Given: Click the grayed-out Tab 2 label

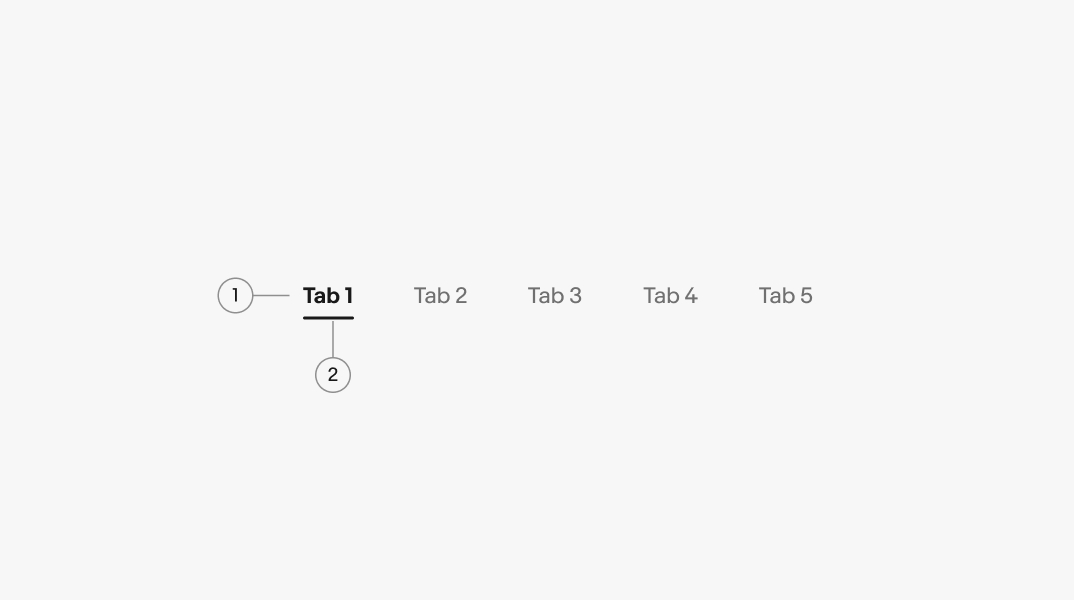Looking at the screenshot, I should 440,296.
